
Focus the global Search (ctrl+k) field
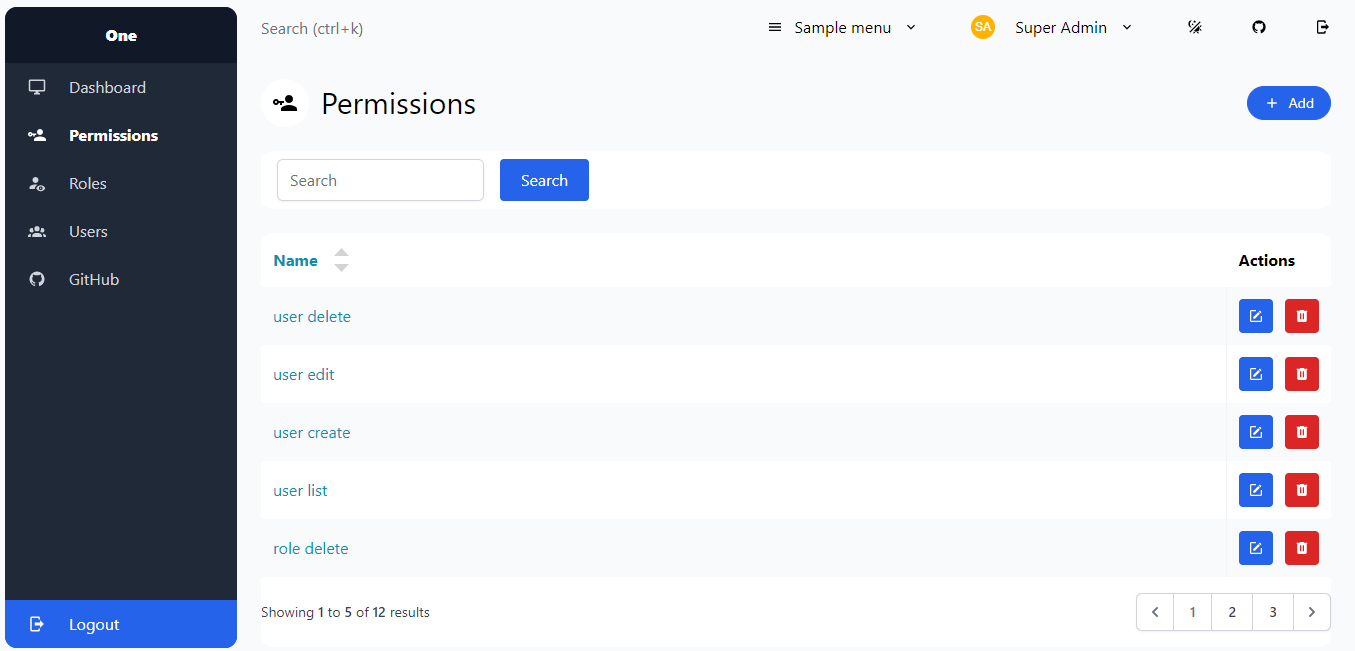tap(312, 28)
